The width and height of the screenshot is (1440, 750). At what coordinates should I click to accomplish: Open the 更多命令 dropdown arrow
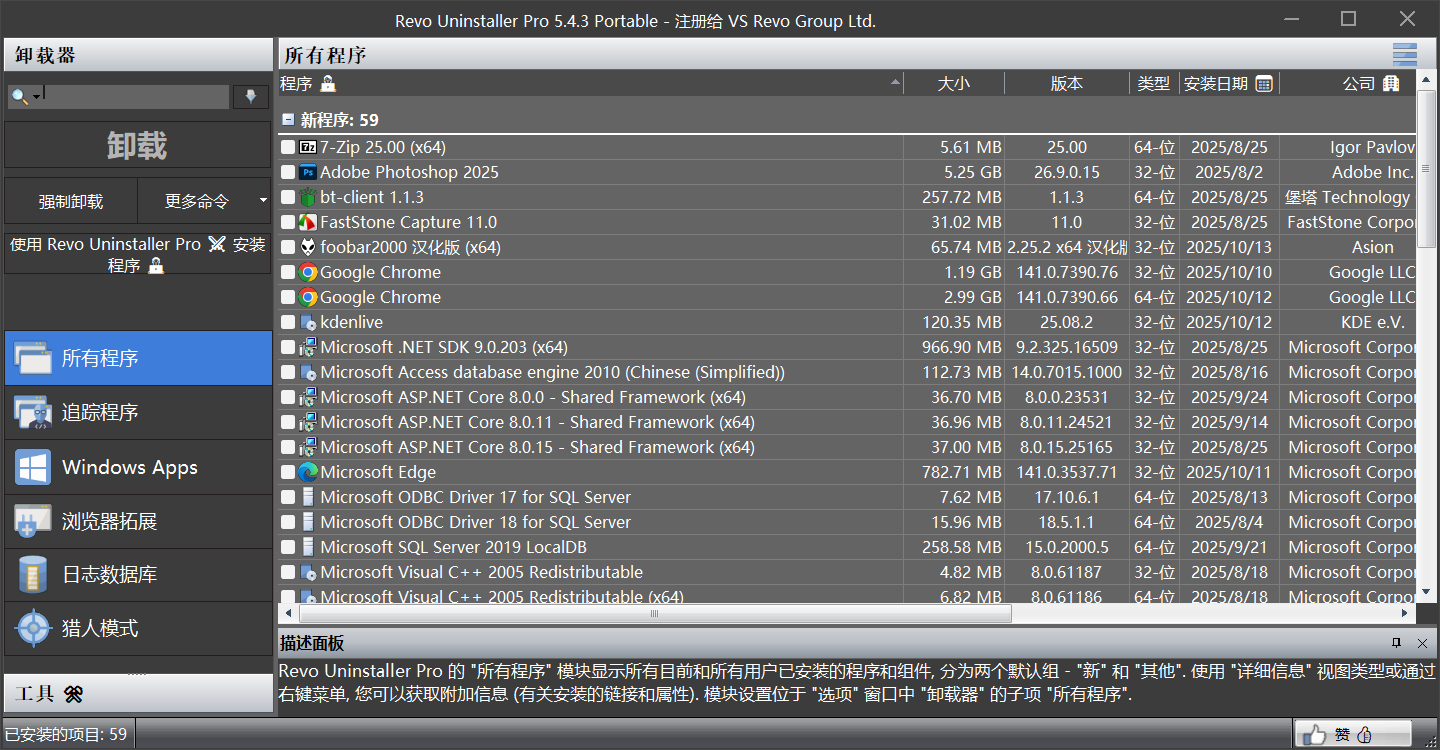click(263, 201)
